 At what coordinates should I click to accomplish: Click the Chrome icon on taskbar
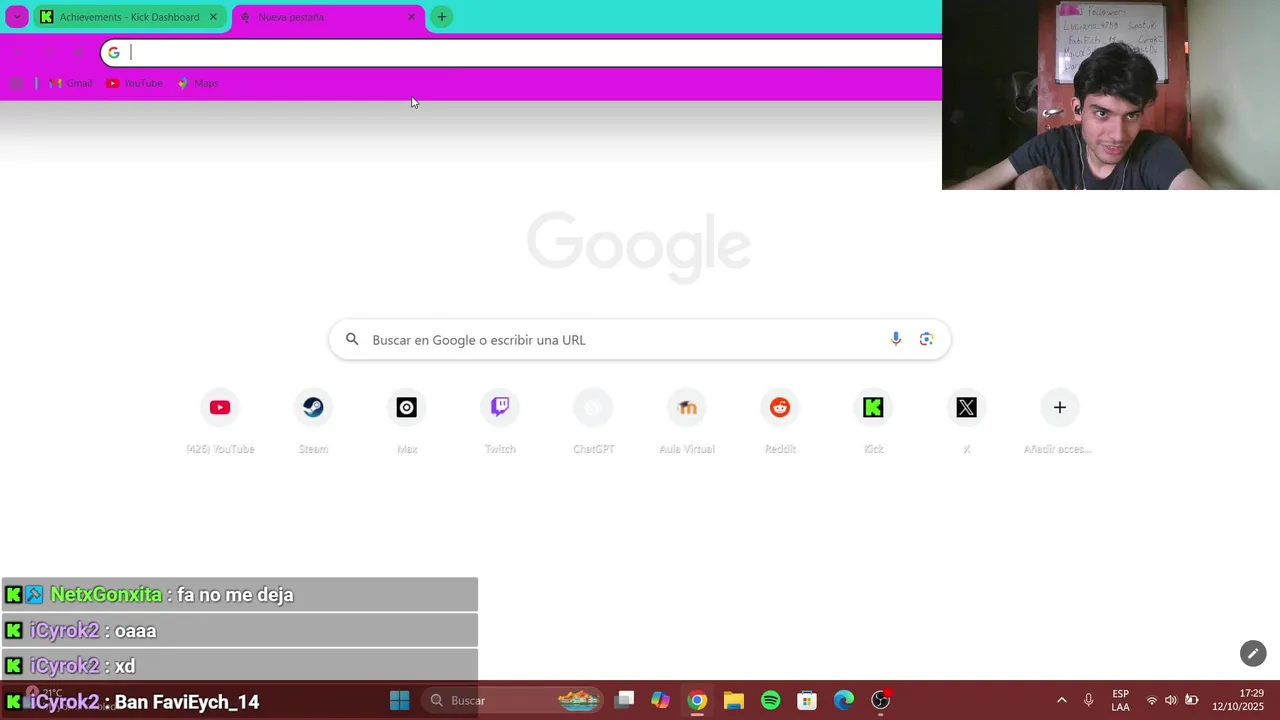point(697,700)
